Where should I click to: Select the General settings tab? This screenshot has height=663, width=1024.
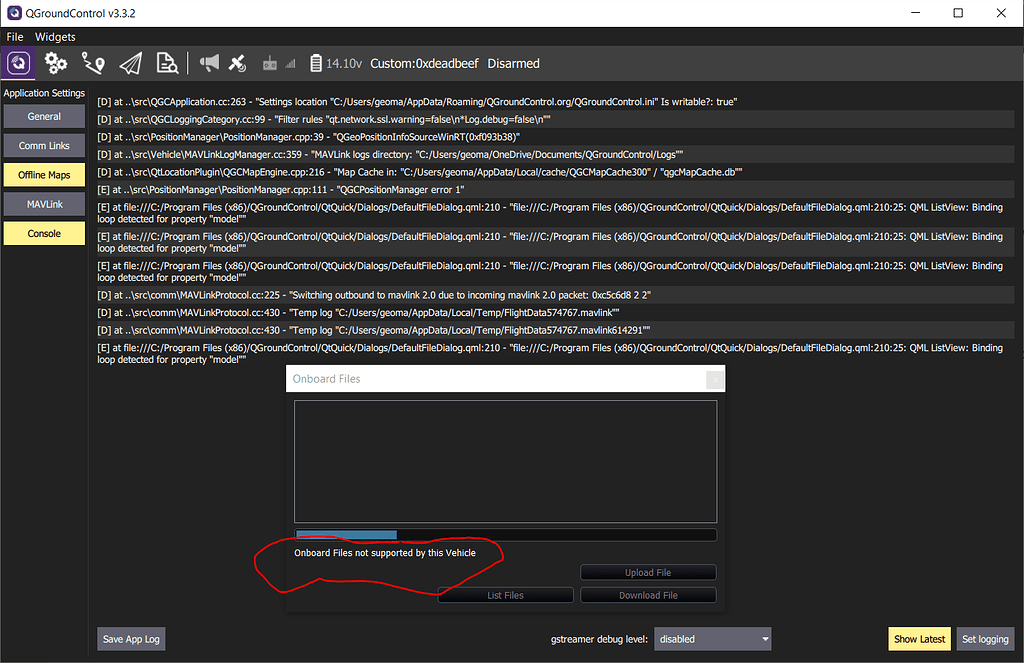click(x=44, y=117)
